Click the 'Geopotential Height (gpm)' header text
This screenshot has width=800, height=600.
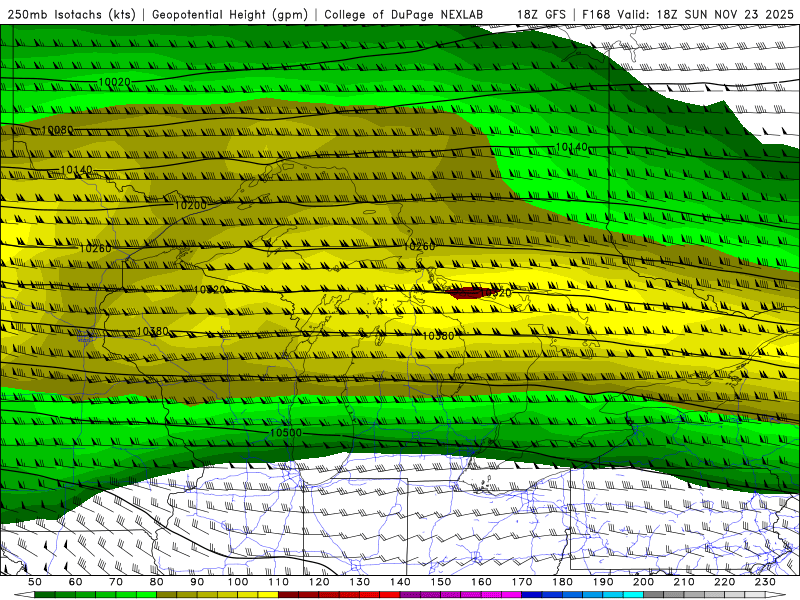(x=230, y=14)
